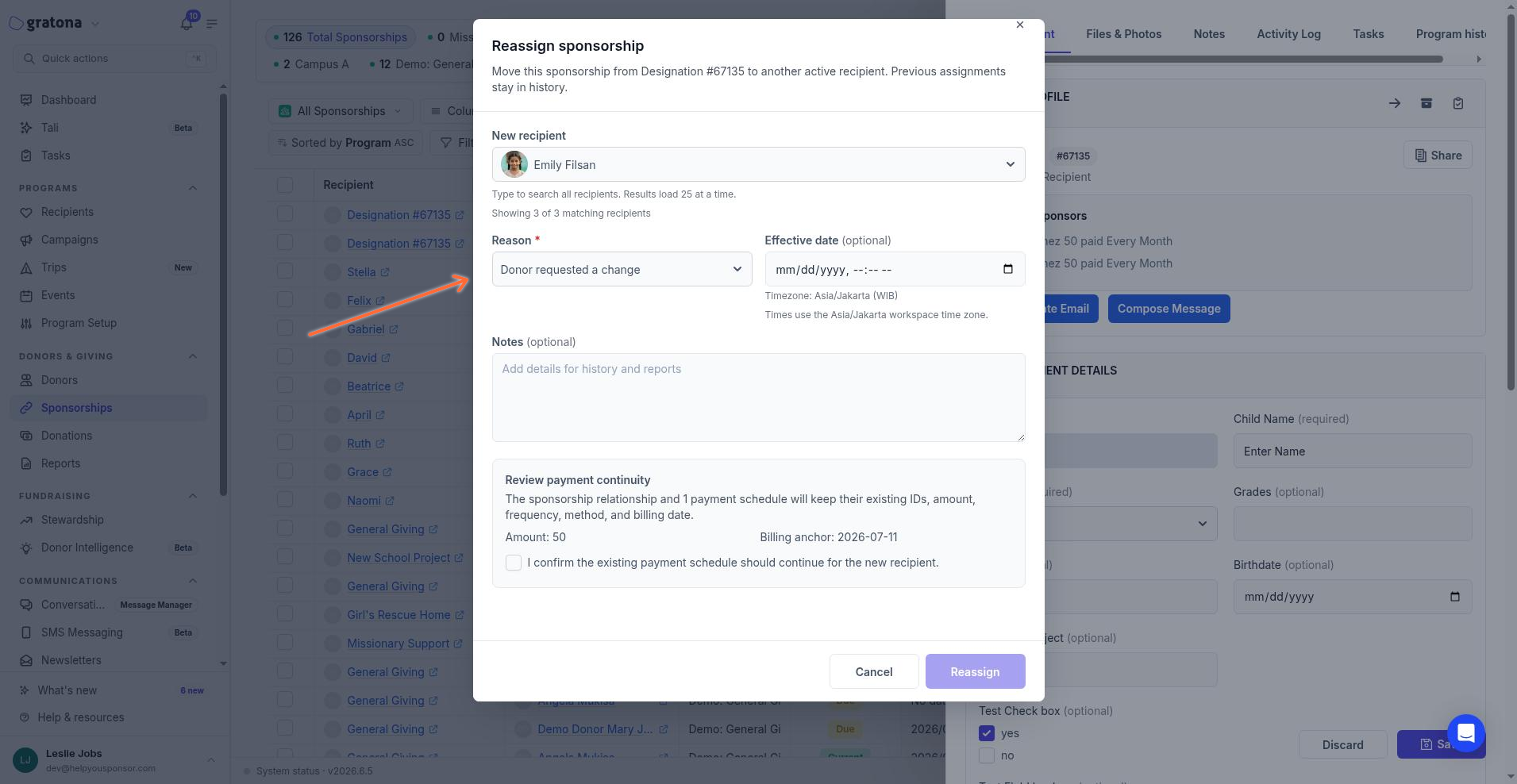Click Discard in the profile panel
The image size is (1517, 784).
tap(1342, 744)
